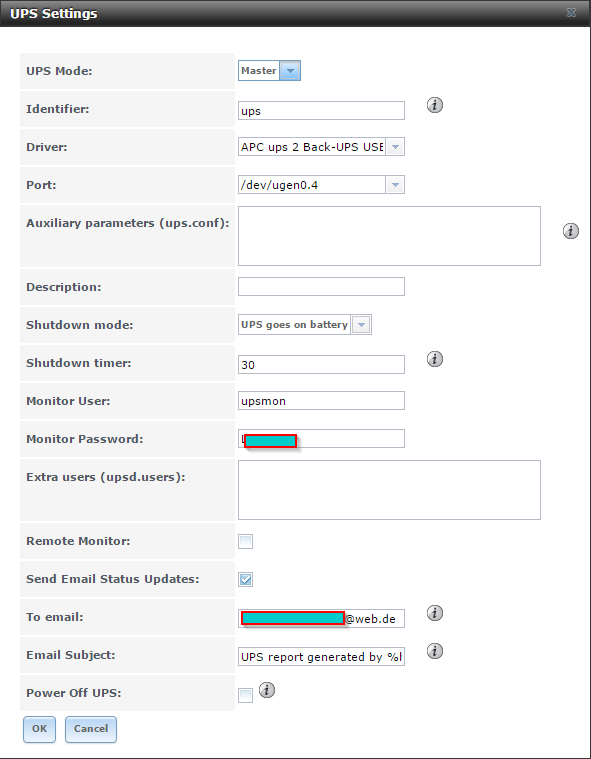Screen dimensions: 591x759
Task: Focus the Description input field
Action: 321,287
